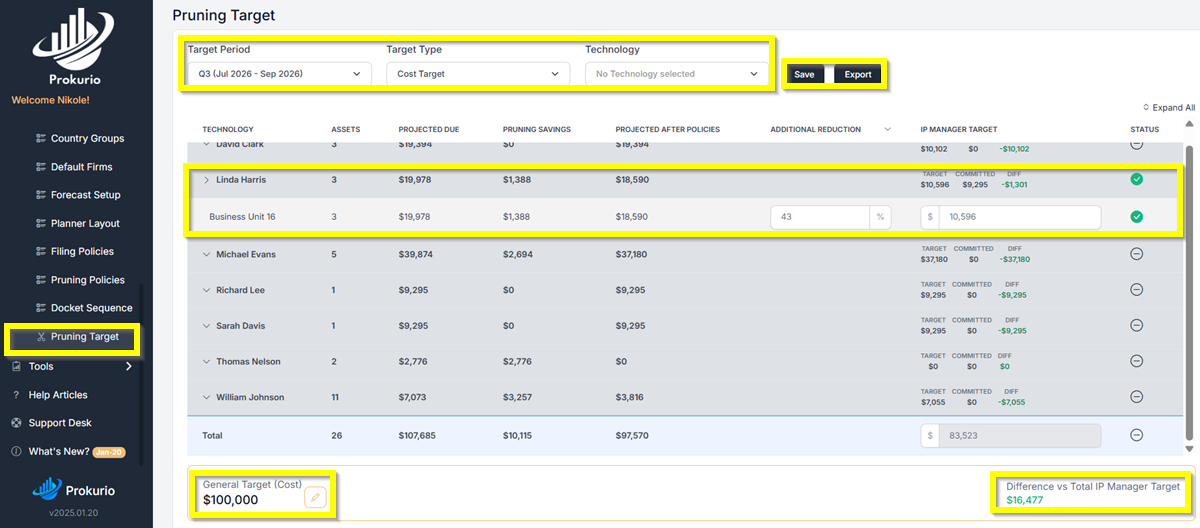Collapse the William Johnson row
The height and width of the screenshot is (528, 1200).
pyautogui.click(x=207, y=398)
